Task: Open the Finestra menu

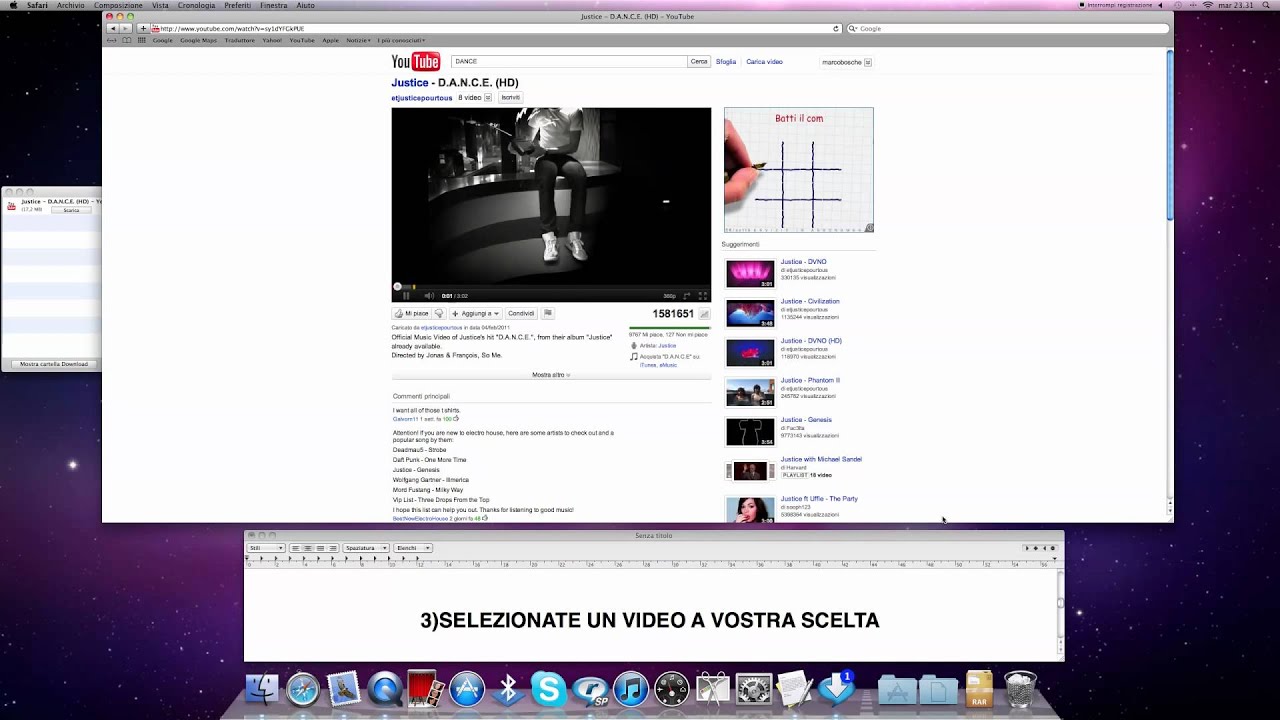Action: [273, 5]
